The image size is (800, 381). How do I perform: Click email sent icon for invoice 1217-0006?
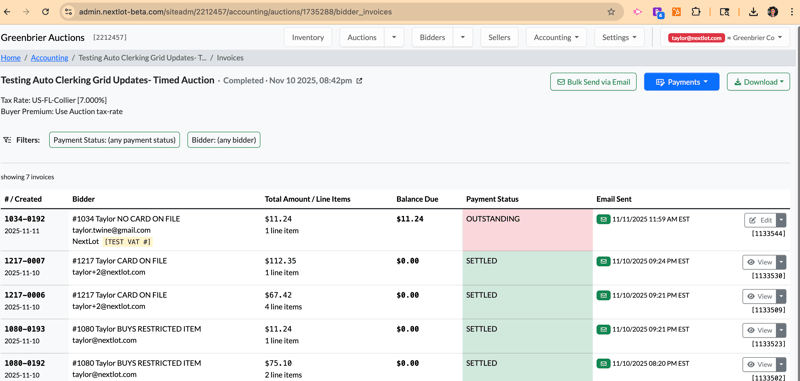pos(604,295)
